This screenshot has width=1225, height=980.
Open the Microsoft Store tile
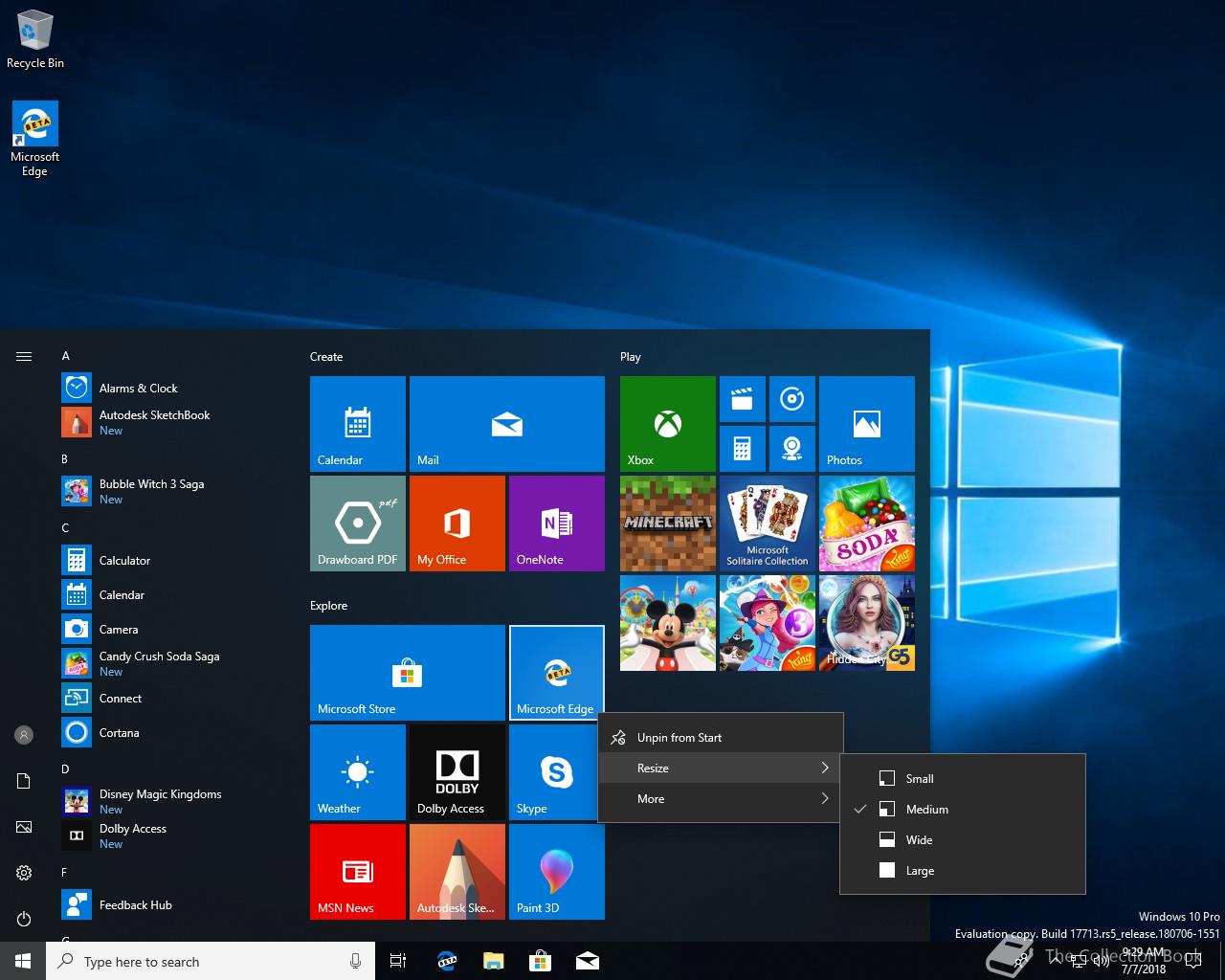click(x=408, y=673)
